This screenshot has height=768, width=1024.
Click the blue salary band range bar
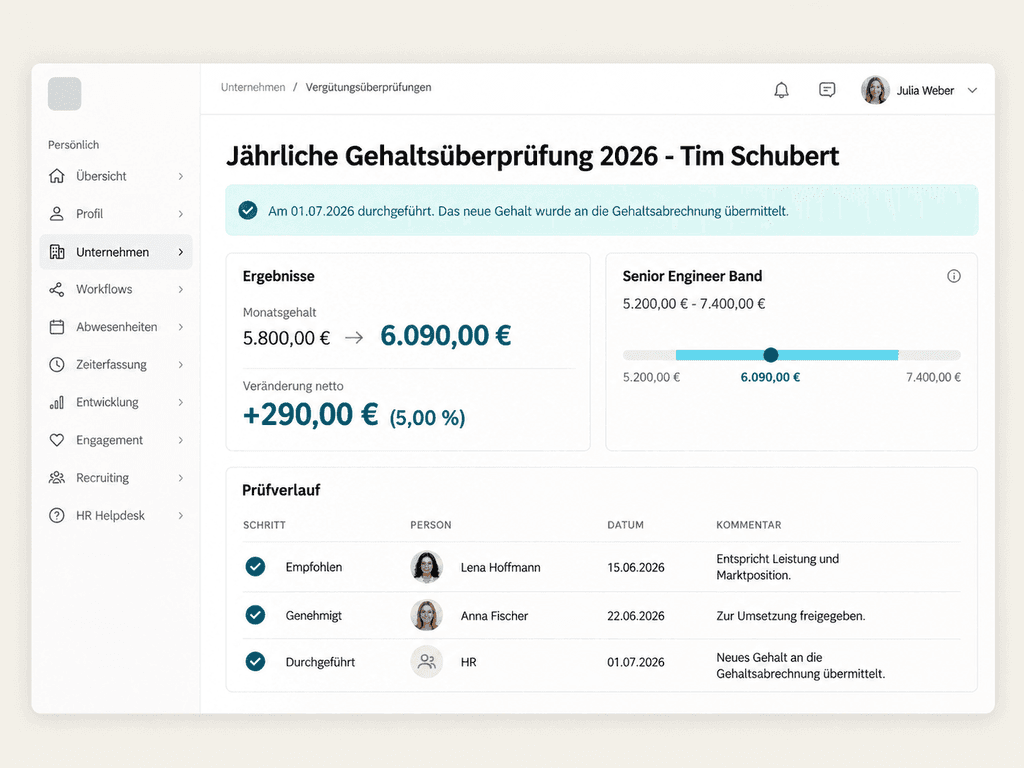787,355
